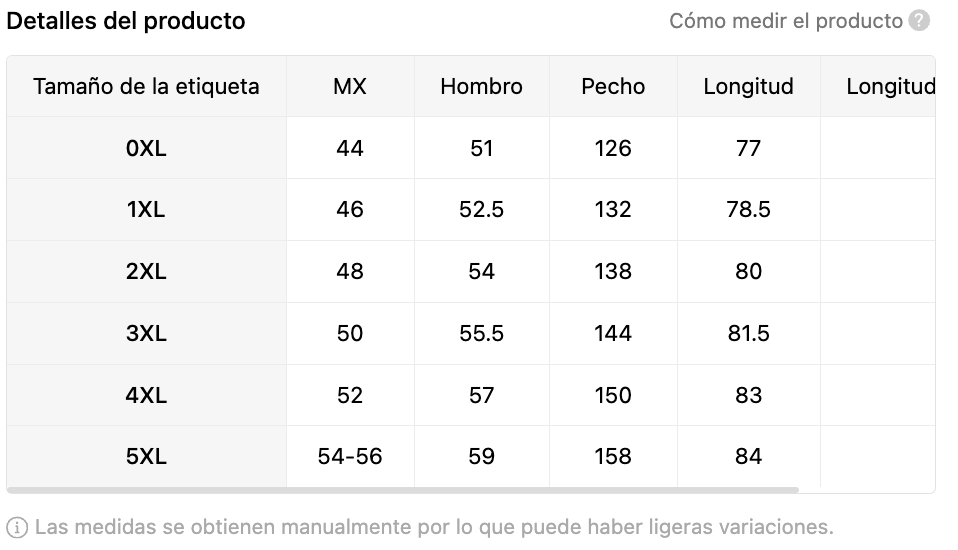Select the 1XL size row label
This screenshot has width=958, height=550.
[146, 210]
